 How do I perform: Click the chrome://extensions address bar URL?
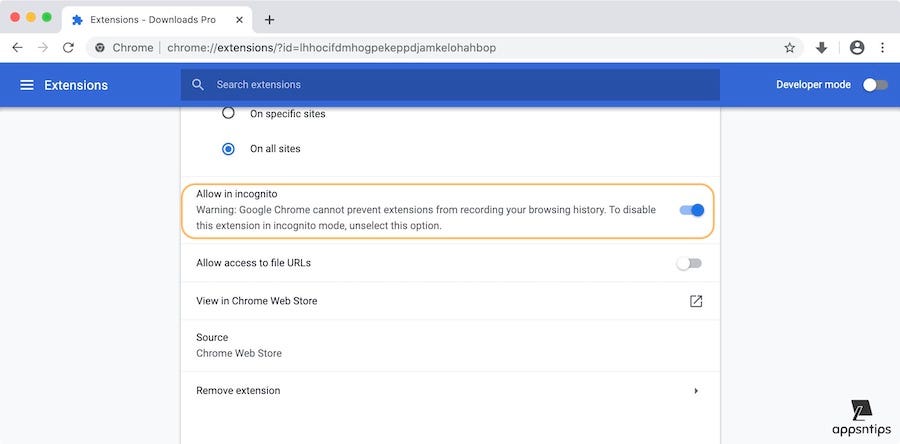(332, 48)
